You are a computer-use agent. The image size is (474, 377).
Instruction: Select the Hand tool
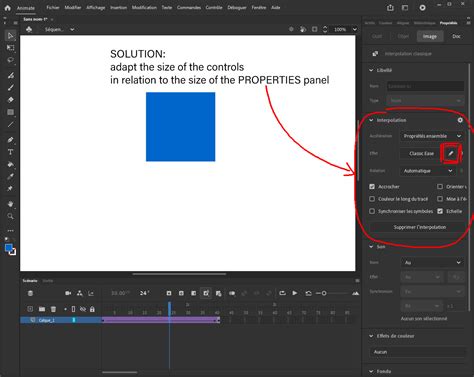(x=10, y=204)
